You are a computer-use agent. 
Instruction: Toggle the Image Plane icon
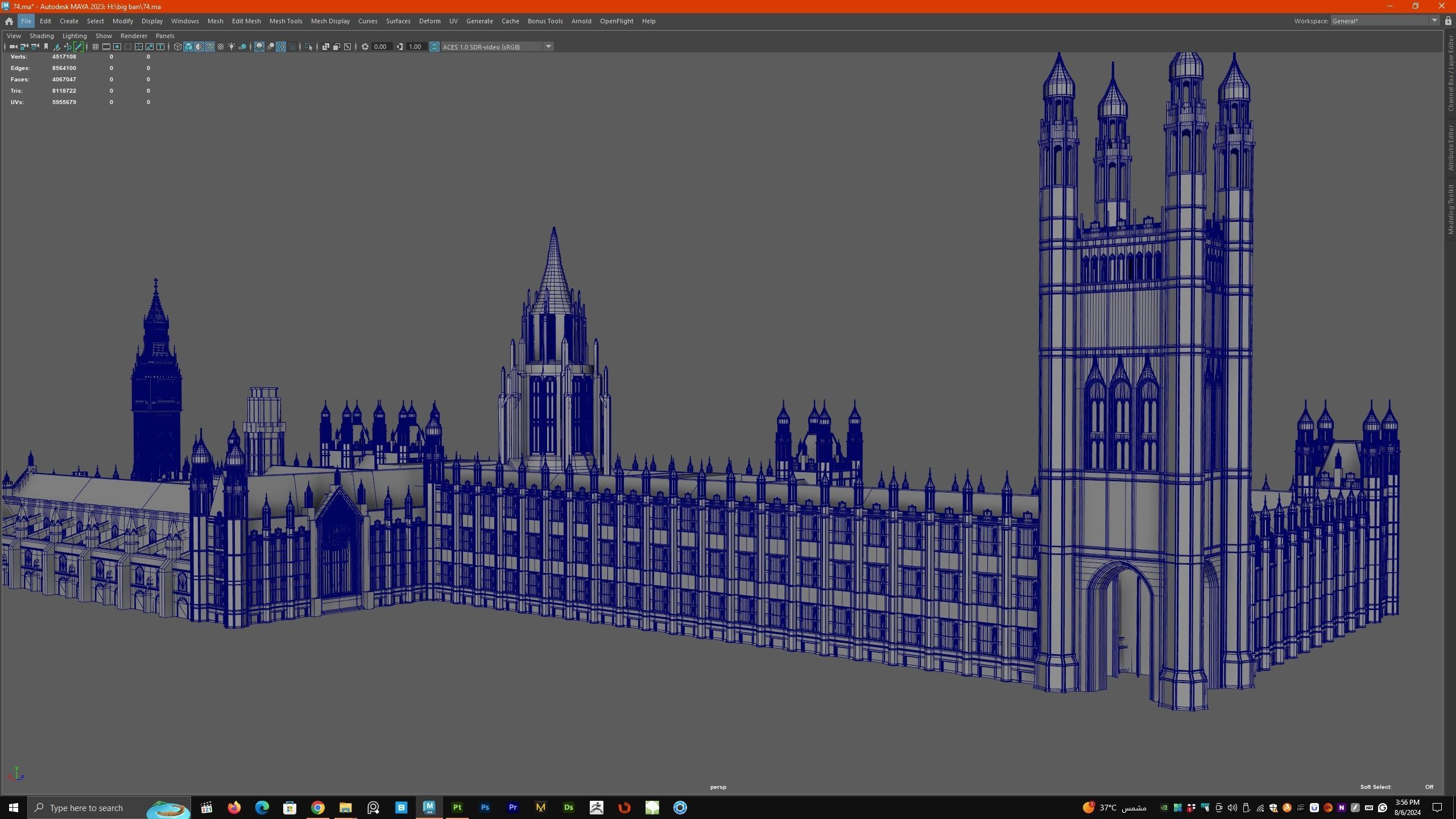point(56,47)
